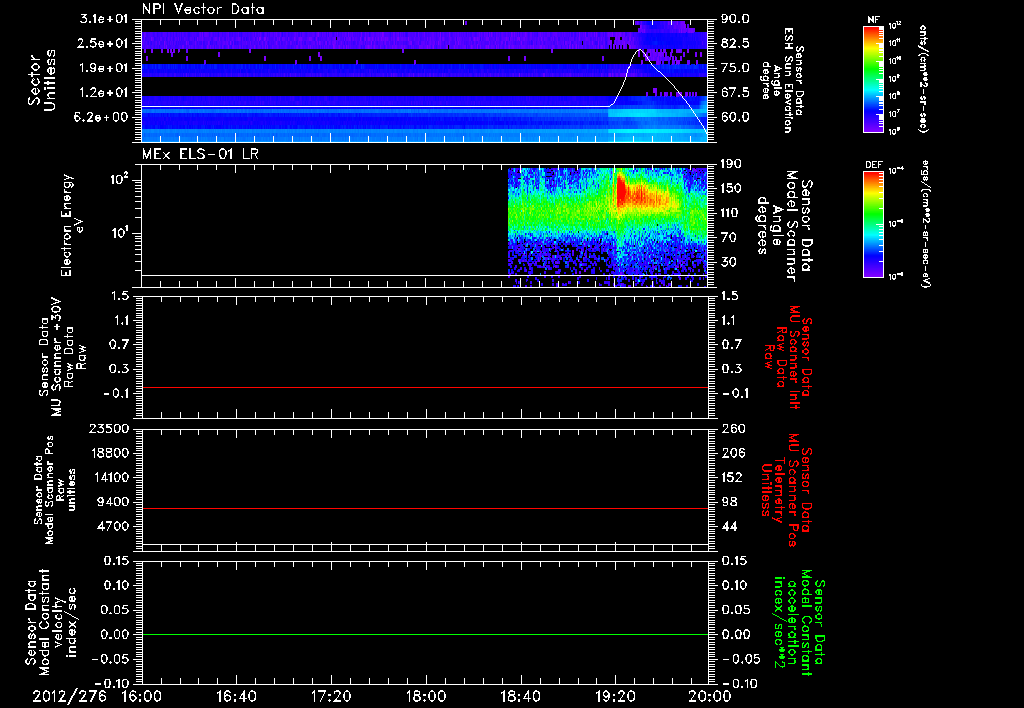Click the '60.0' sun elevation tick value
The image size is (1024, 708).
(x=735, y=118)
